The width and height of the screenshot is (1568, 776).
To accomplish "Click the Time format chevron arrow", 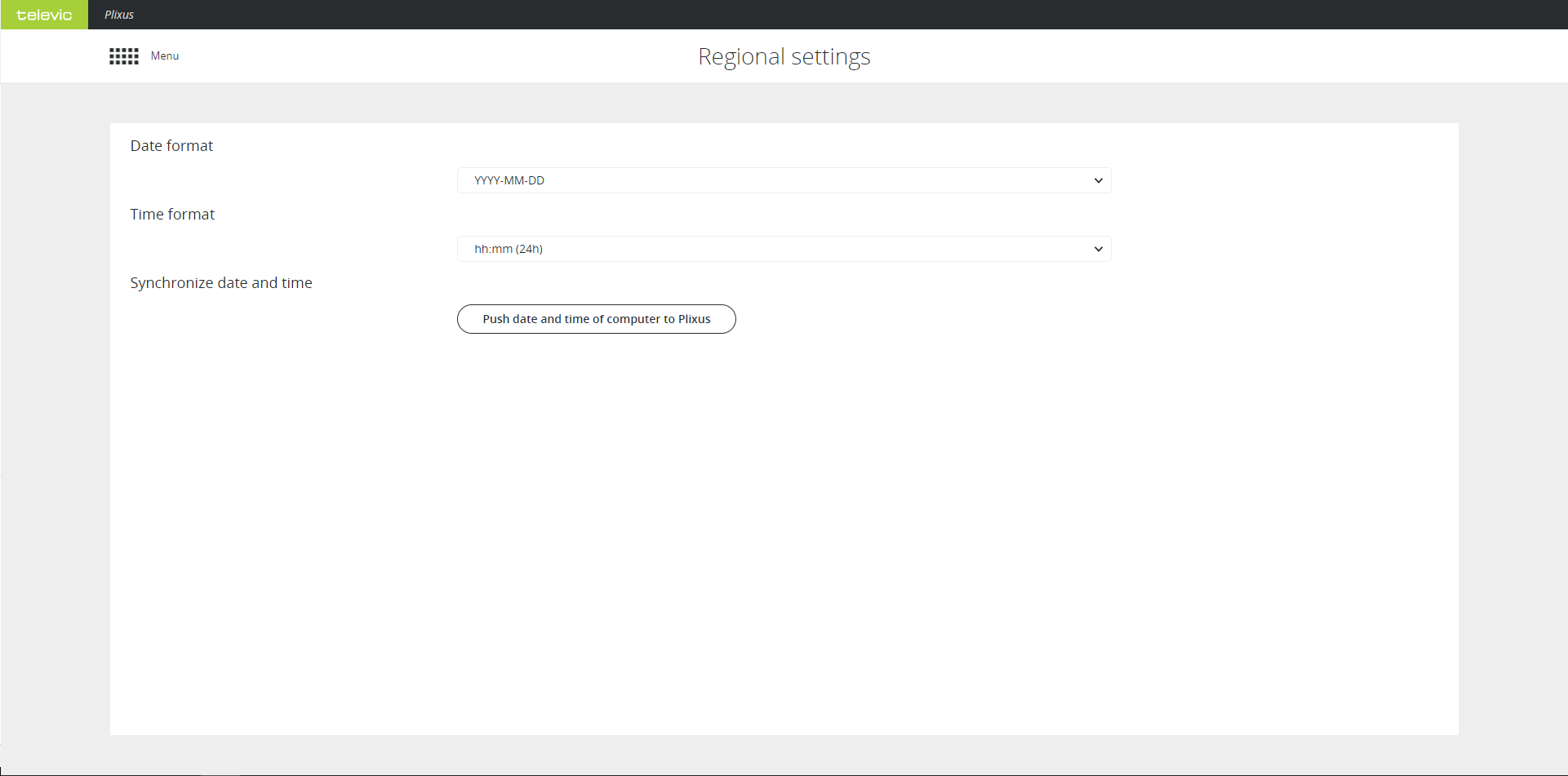I will [x=1098, y=249].
